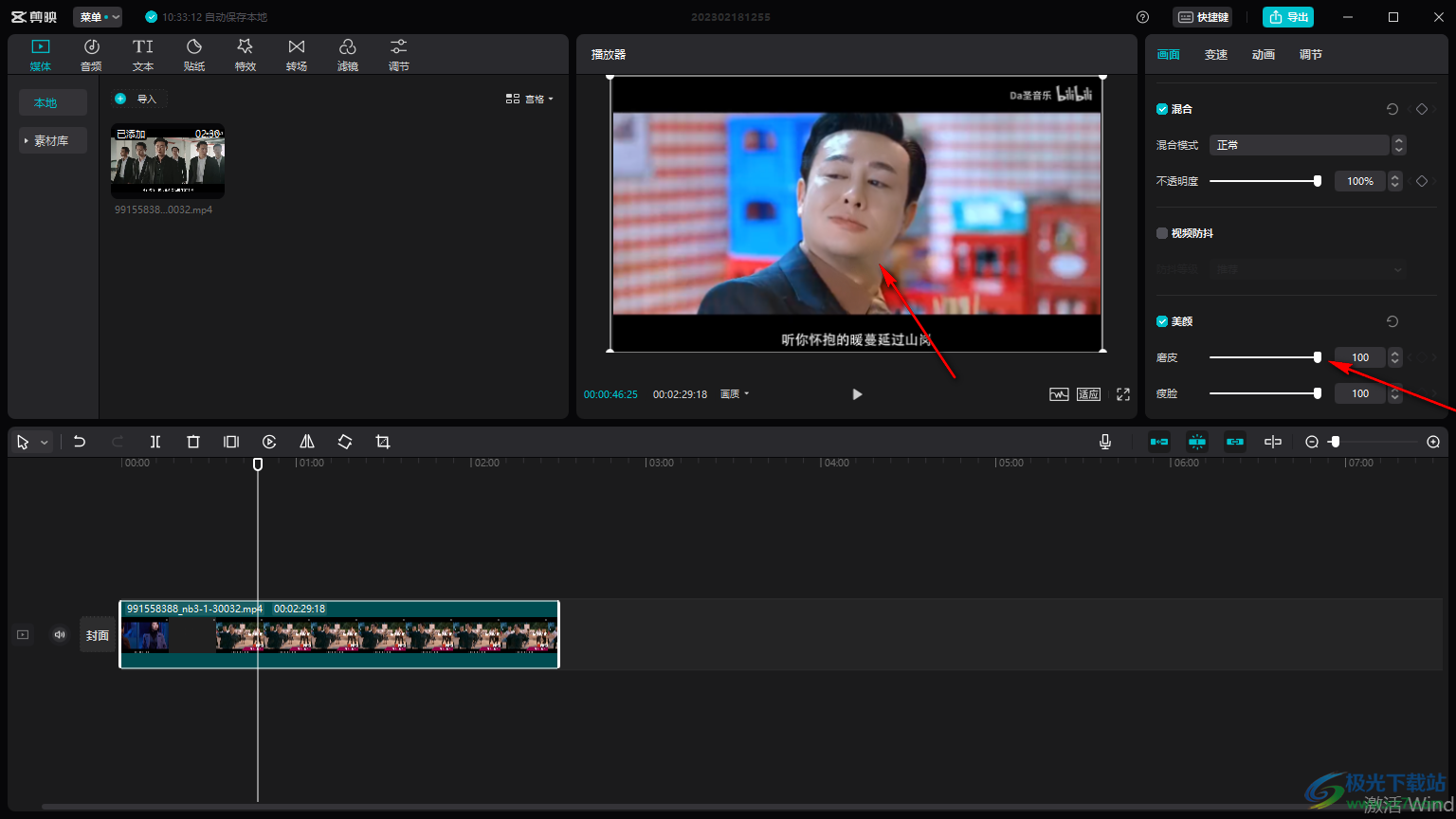Click the 100% opacity value field
This screenshot has height=819, width=1456.
1360,181
